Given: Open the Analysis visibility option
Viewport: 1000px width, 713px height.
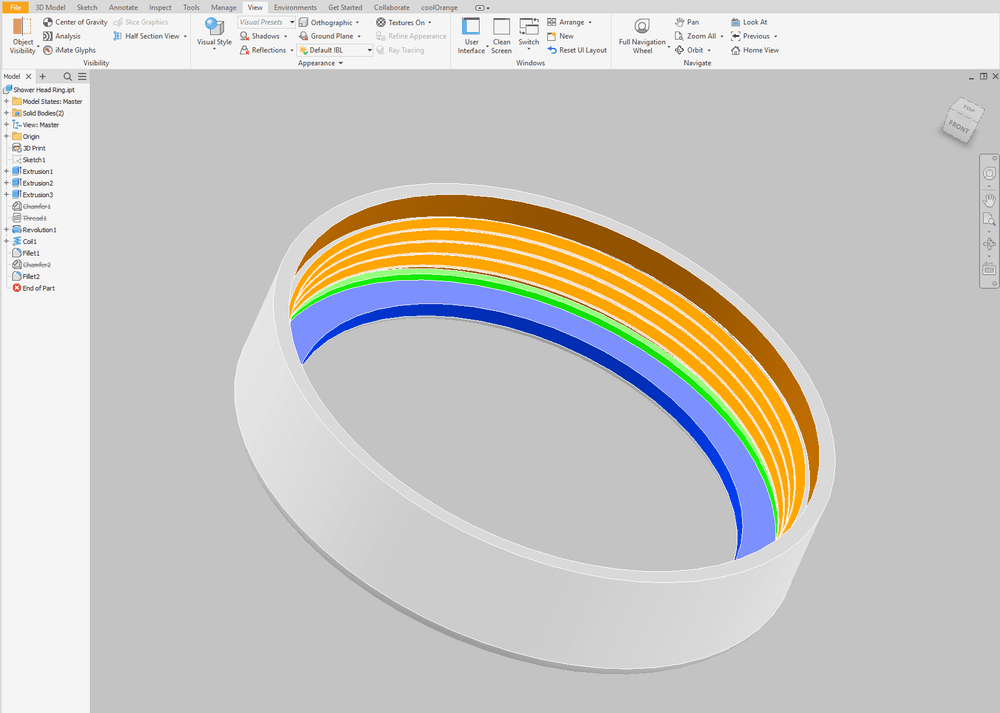Looking at the screenshot, I should [x=62, y=36].
